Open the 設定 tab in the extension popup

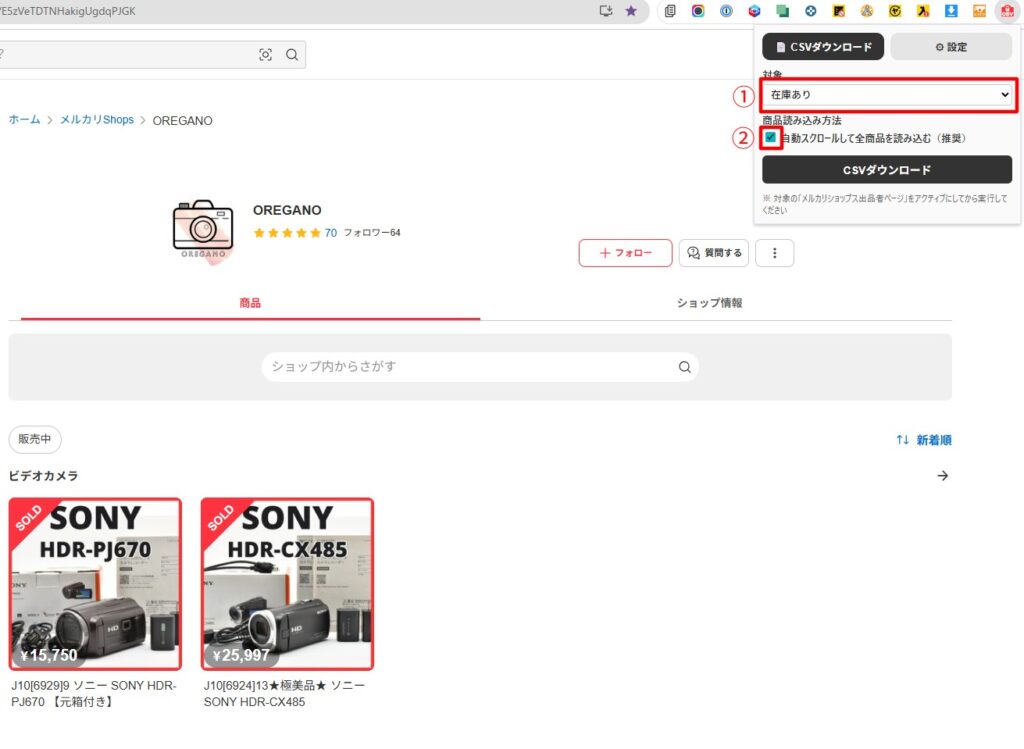[x=951, y=47]
